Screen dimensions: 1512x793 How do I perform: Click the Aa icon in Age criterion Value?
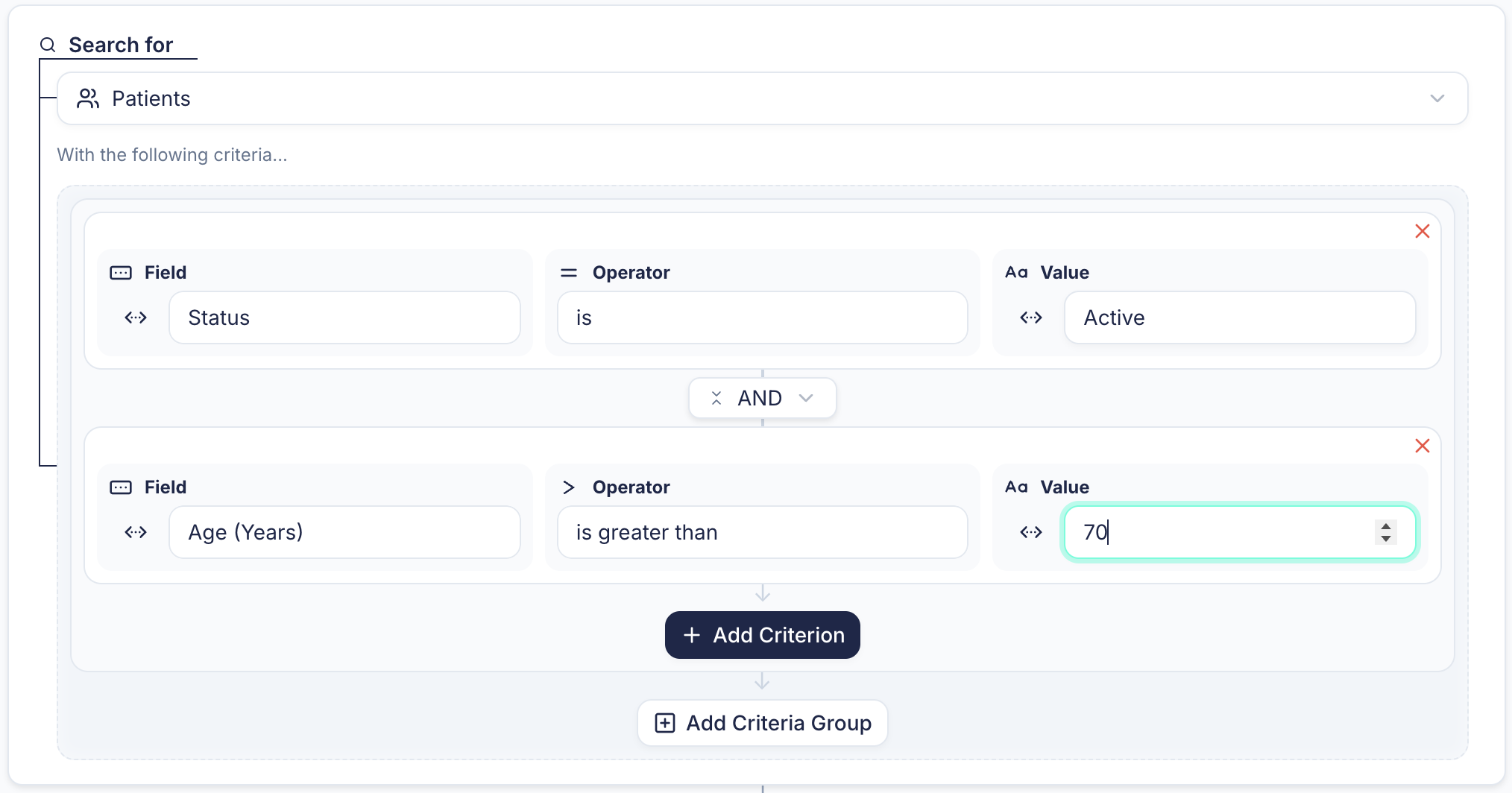[x=1016, y=487]
